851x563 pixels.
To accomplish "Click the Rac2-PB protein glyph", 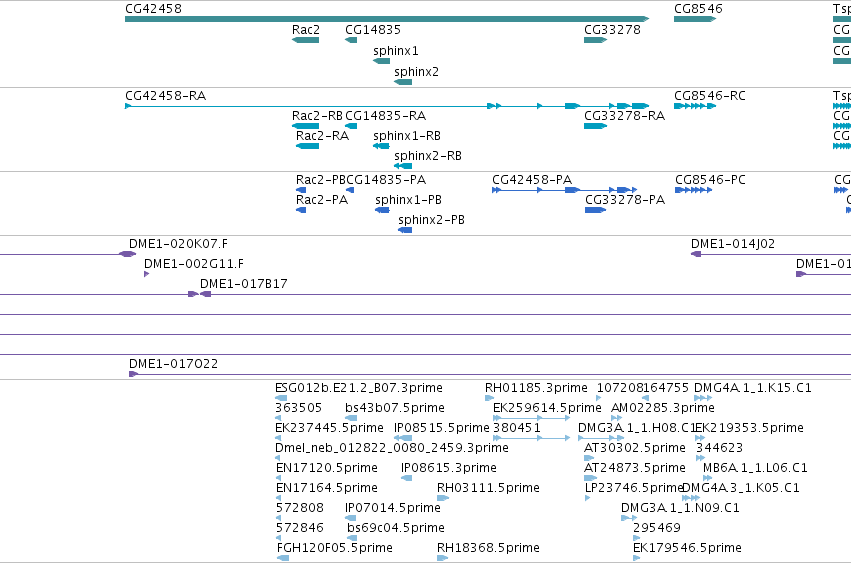I will pyautogui.click(x=301, y=190).
